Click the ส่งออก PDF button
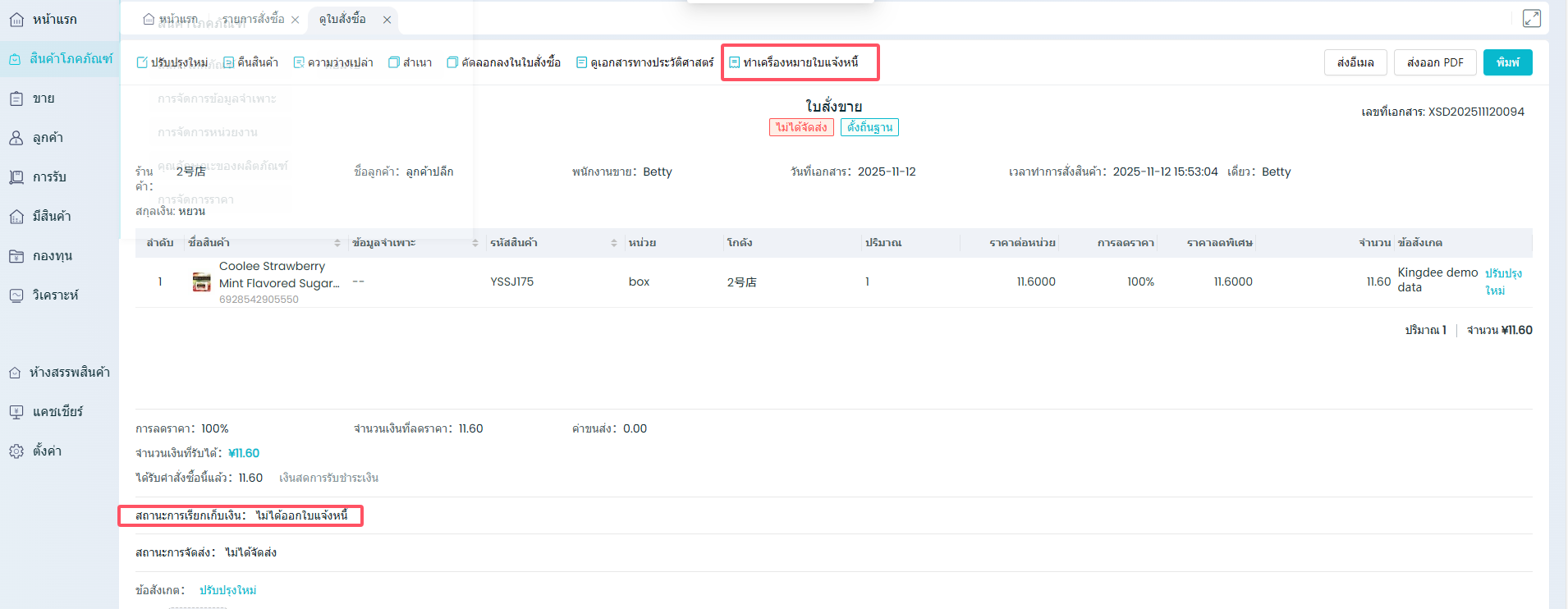This screenshot has height=609, width=1568. point(1434,62)
